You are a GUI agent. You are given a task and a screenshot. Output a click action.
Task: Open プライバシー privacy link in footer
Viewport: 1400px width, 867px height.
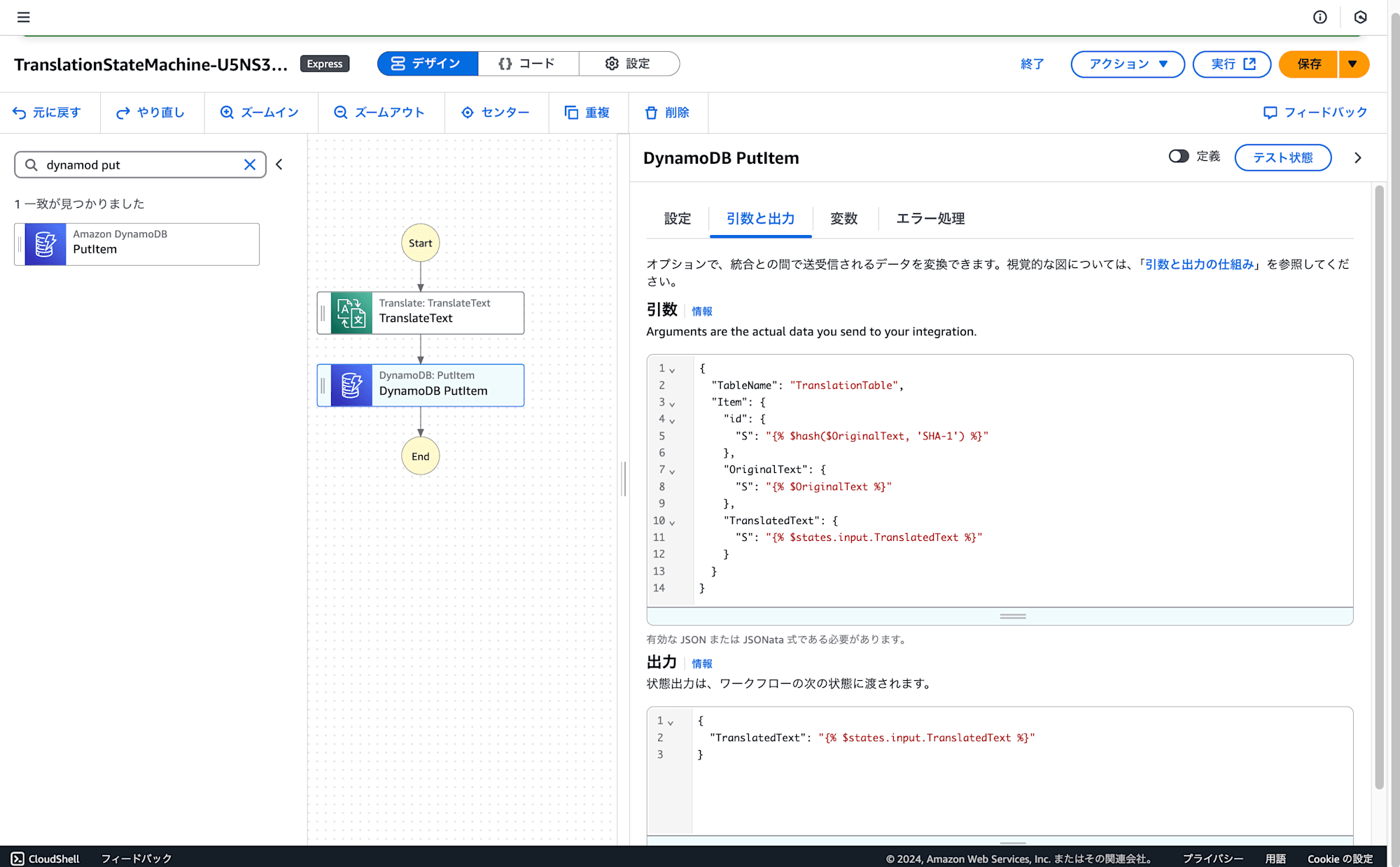tap(1213, 859)
